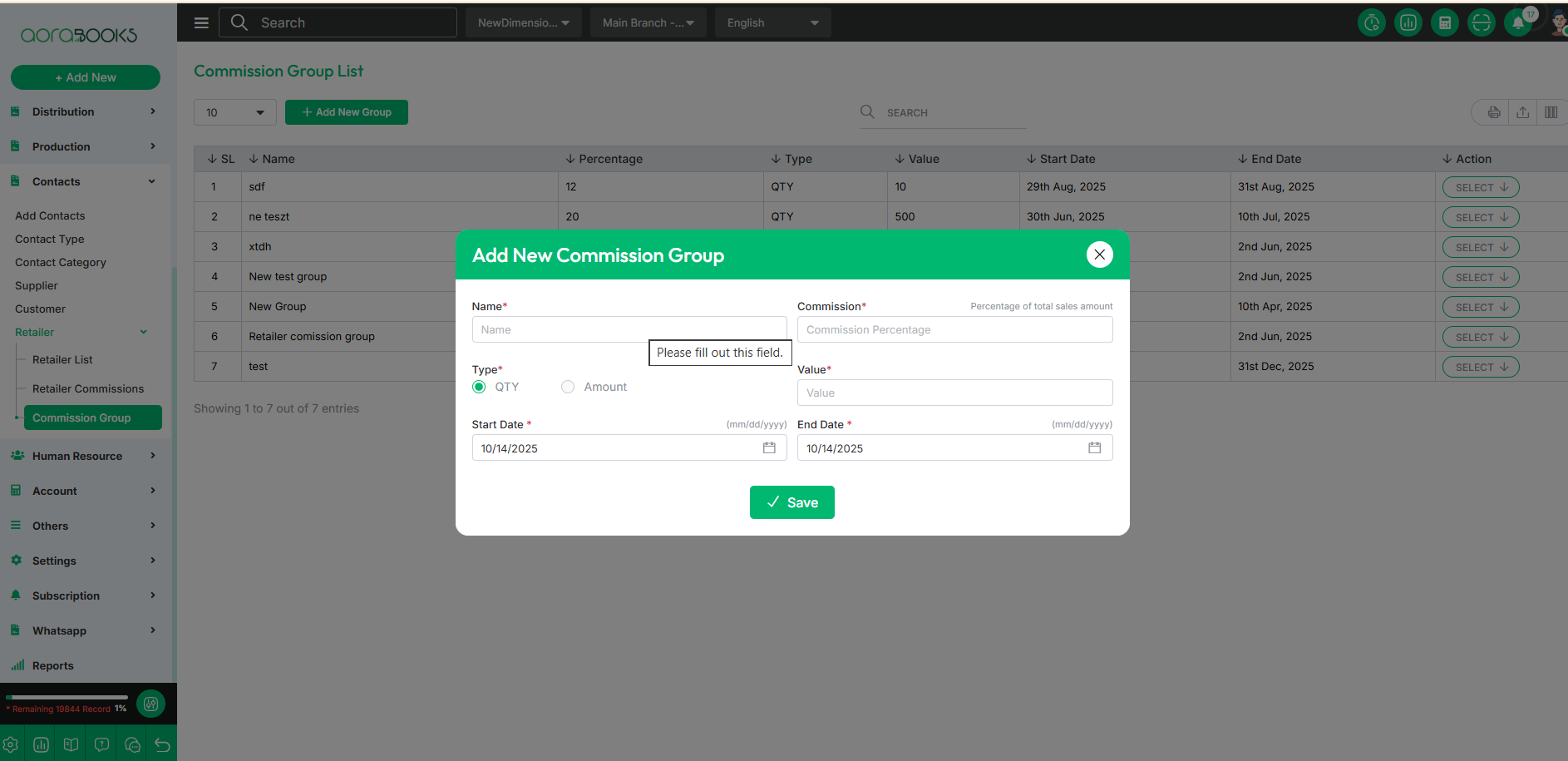The width and height of the screenshot is (1568, 761).
Task: Click the export upload icon
Action: (x=1522, y=112)
